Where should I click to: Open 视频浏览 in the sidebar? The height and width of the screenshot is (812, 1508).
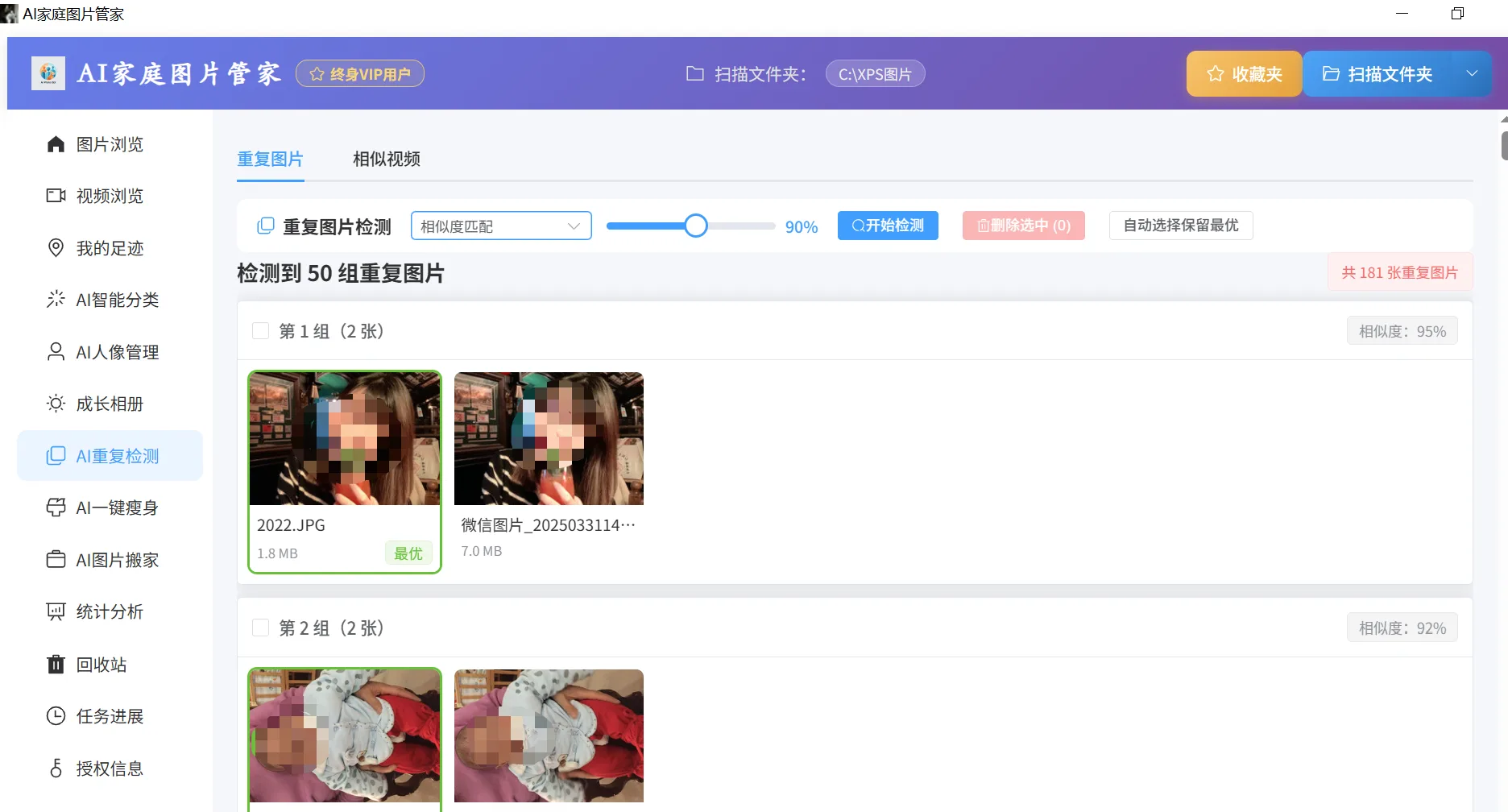click(110, 196)
